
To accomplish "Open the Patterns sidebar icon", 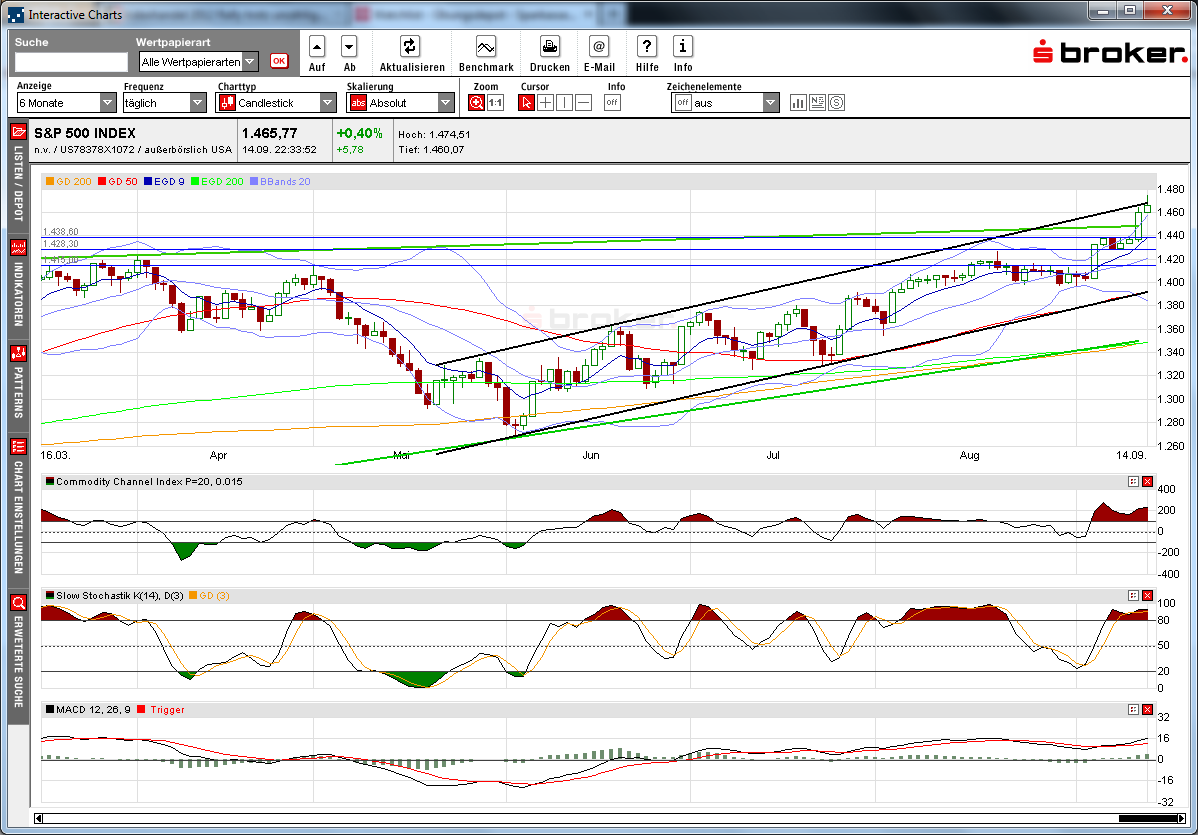I will [18, 353].
